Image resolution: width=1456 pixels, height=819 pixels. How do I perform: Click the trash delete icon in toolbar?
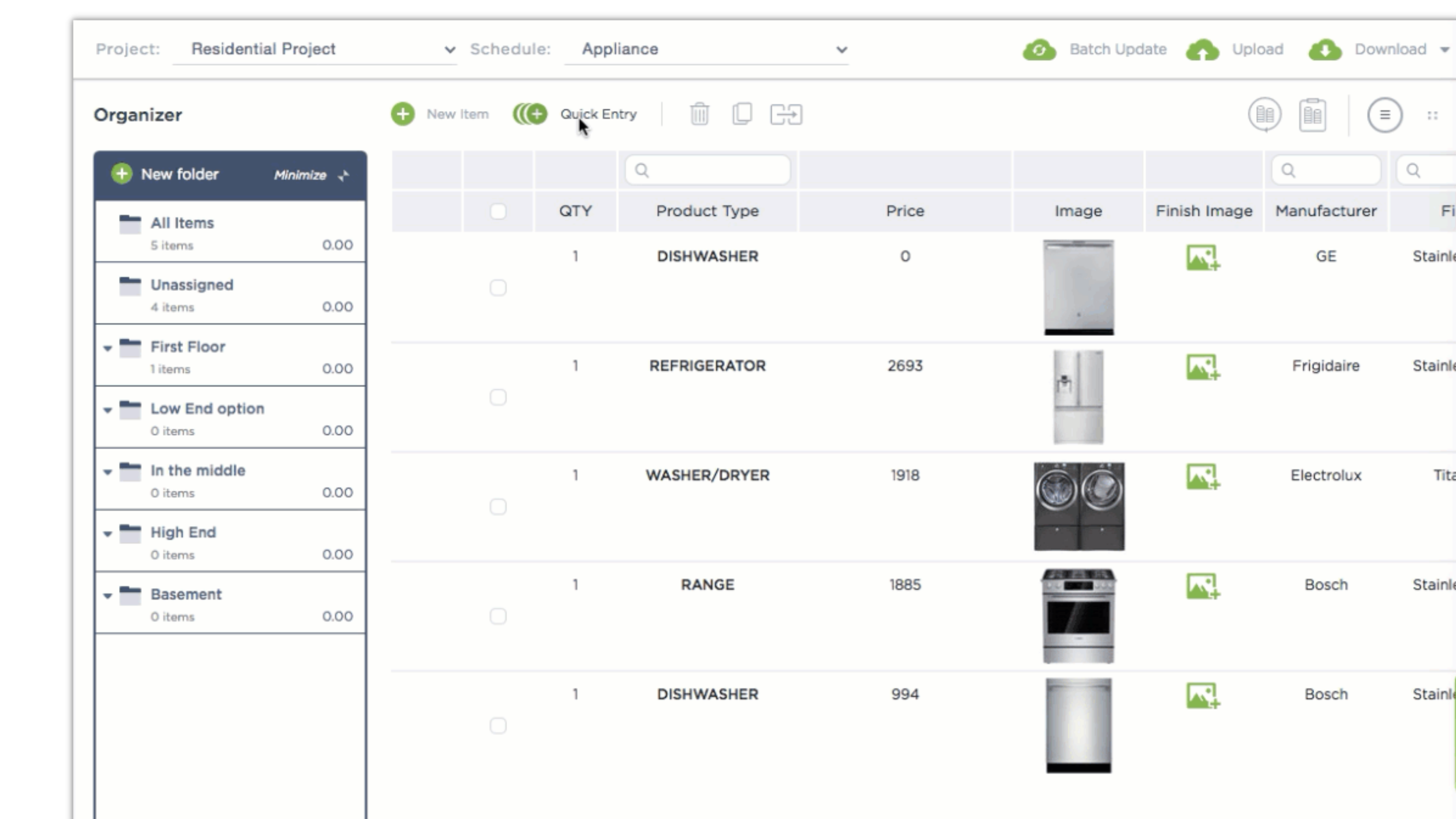coord(699,114)
